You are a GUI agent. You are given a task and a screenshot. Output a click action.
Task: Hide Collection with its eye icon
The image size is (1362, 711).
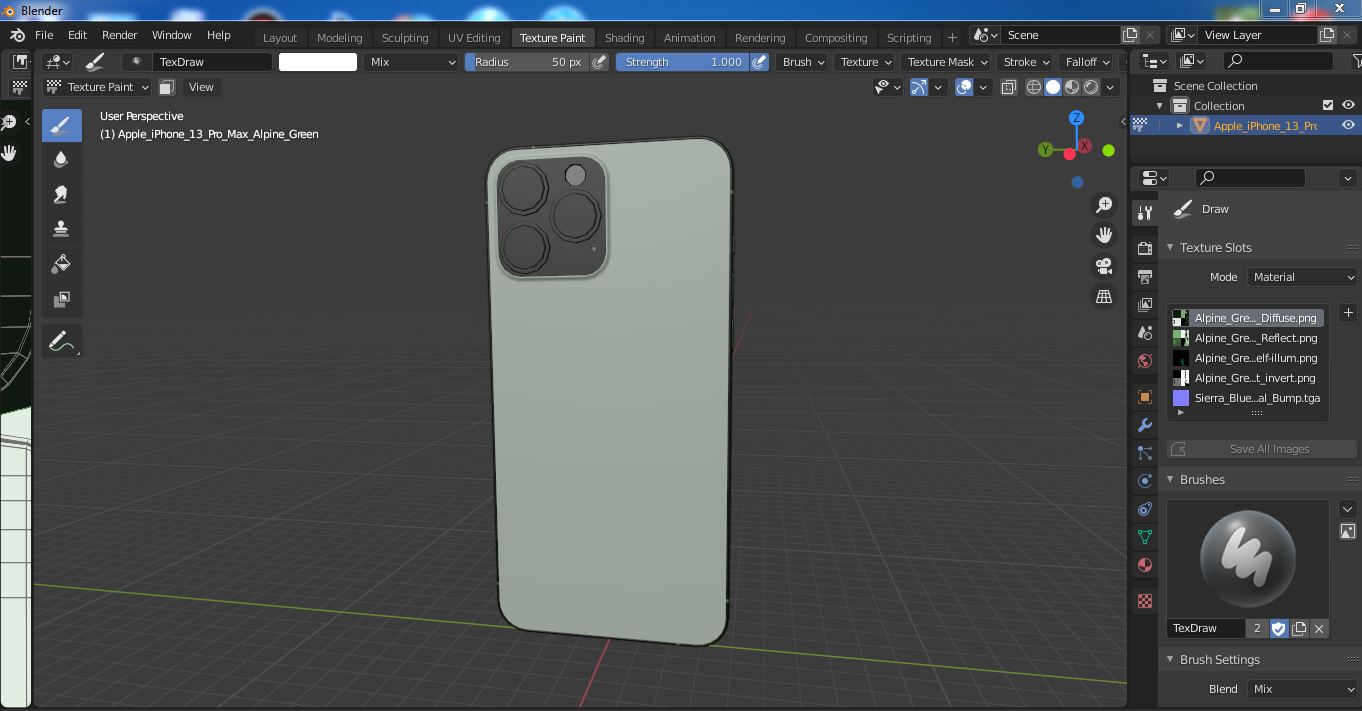pyautogui.click(x=1348, y=105)
